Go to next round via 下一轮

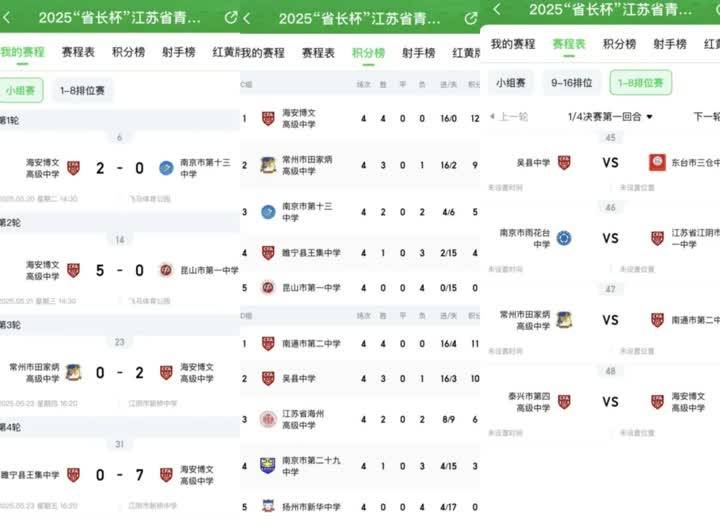click(x=706, y=117)
